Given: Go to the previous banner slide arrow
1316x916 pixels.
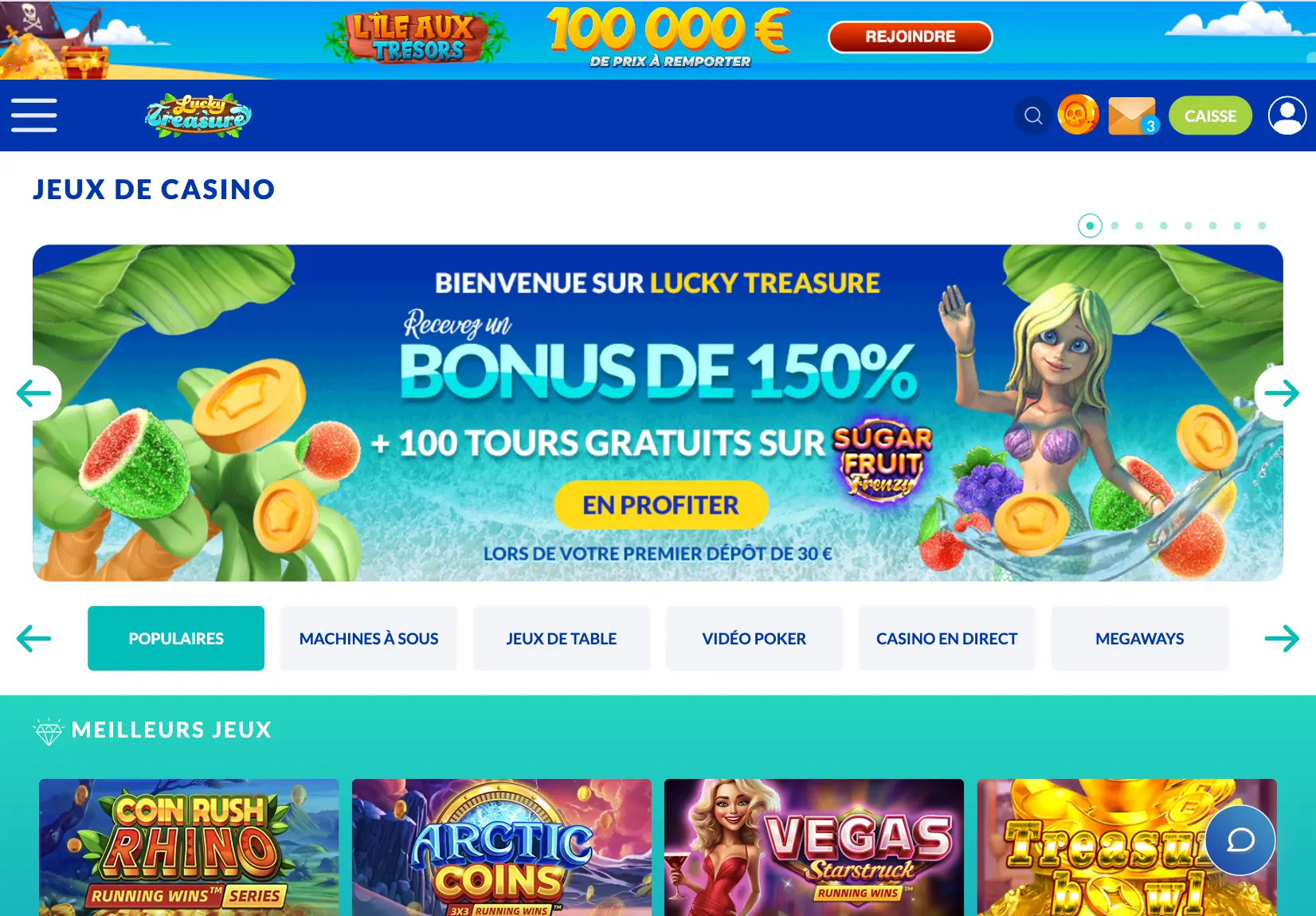Looking at the screenshot, I should click(x=34, y=393).
